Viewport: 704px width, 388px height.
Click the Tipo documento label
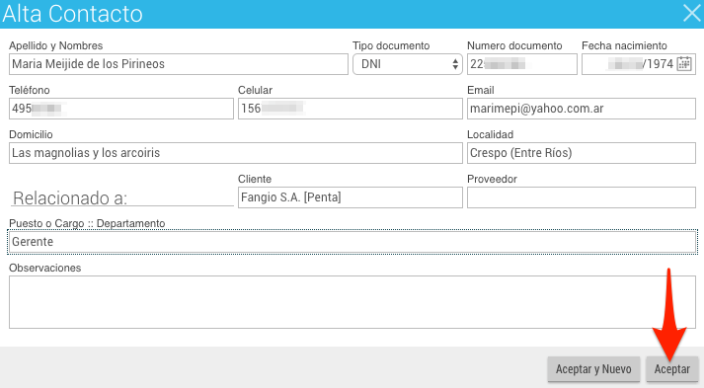point(391,46)
